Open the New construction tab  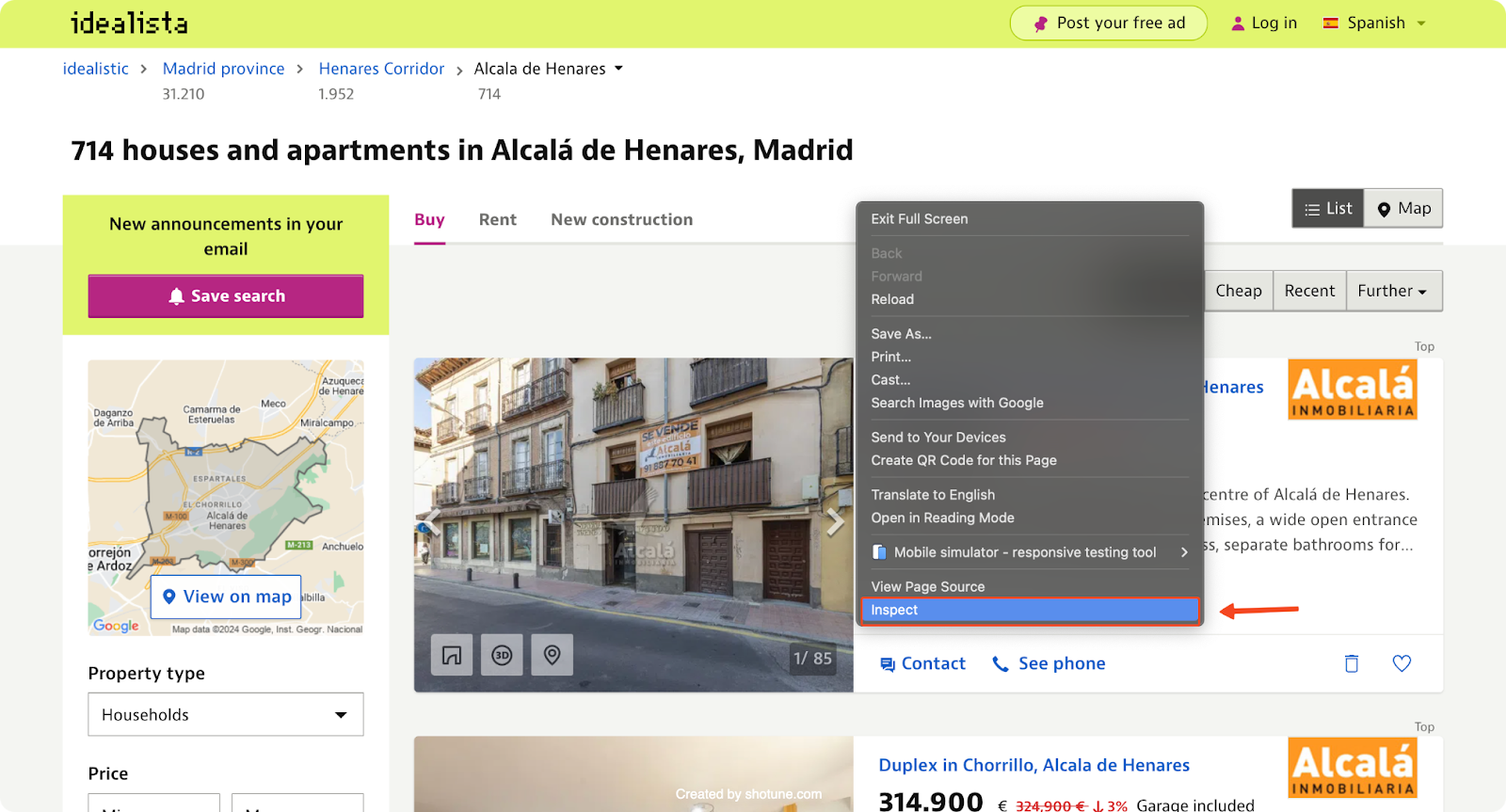[622, 219]
